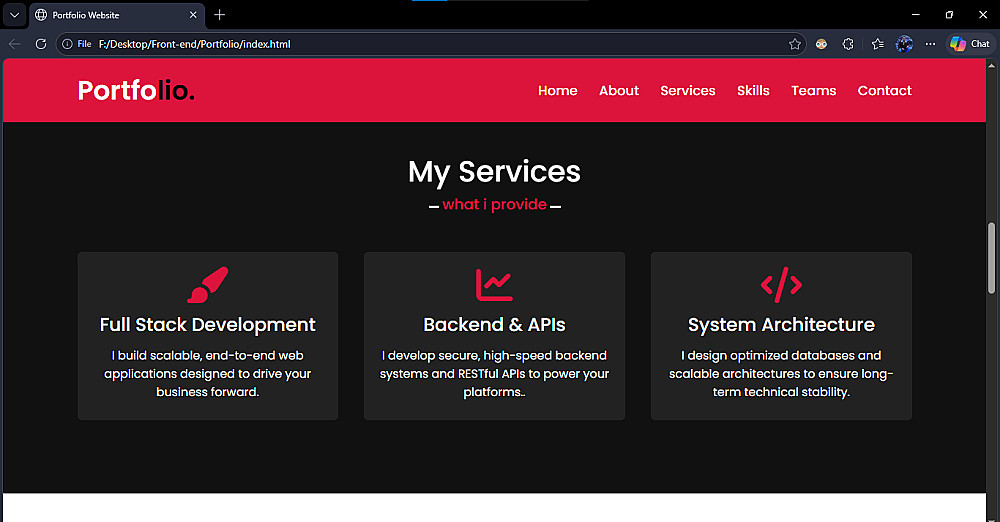This screenshot has width=1000, height=522.
Task: Open the Teams nav link
Action: click(813, 91)
